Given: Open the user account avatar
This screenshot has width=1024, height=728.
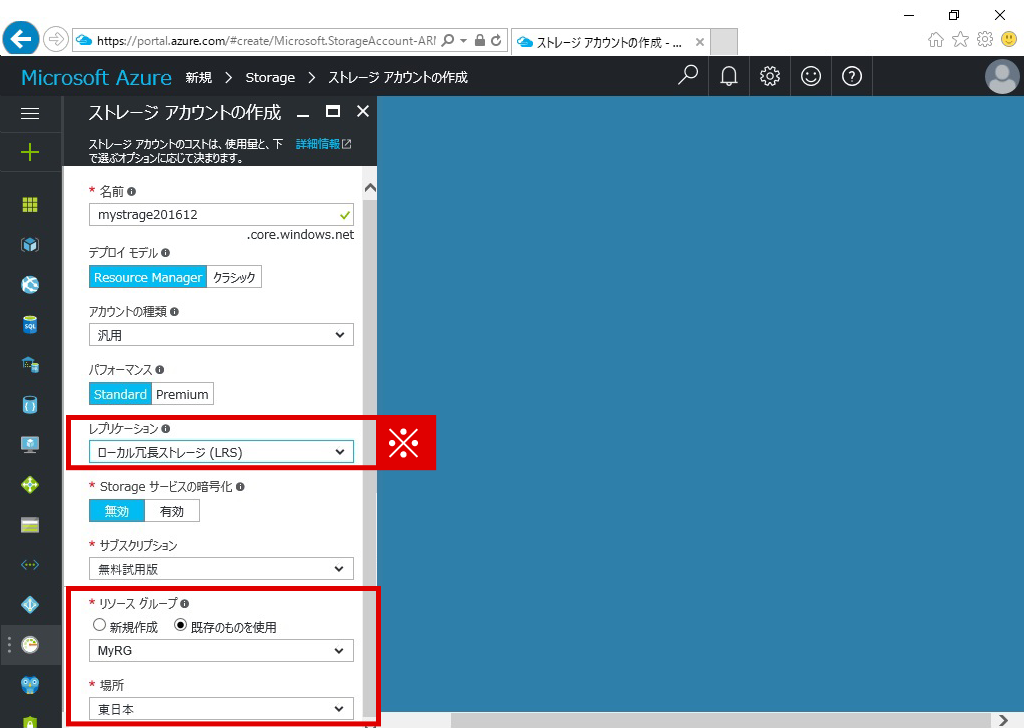Looking at the screenshot, I should click(x=1002, y=76).
